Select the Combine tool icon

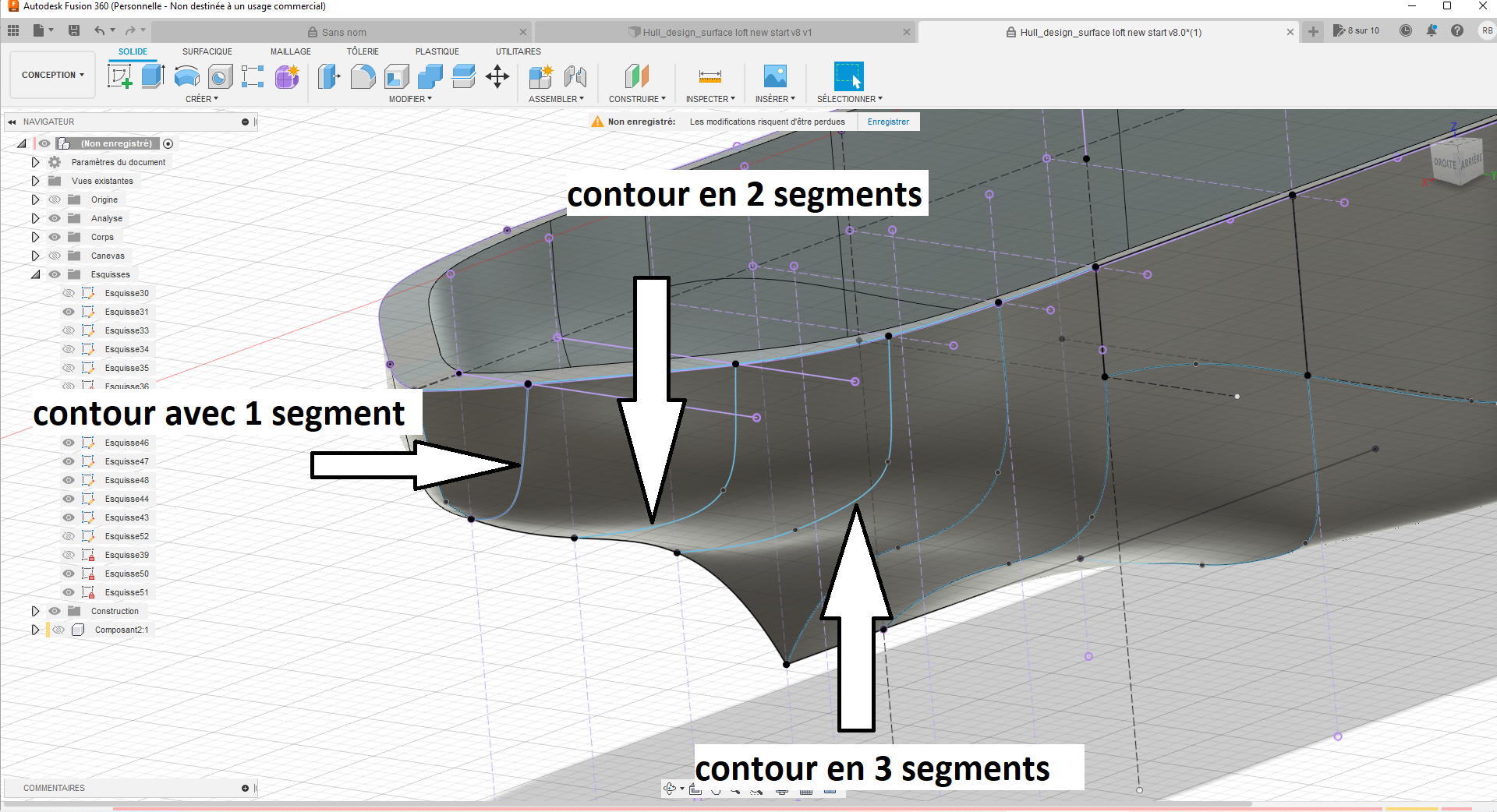(430, 76)
